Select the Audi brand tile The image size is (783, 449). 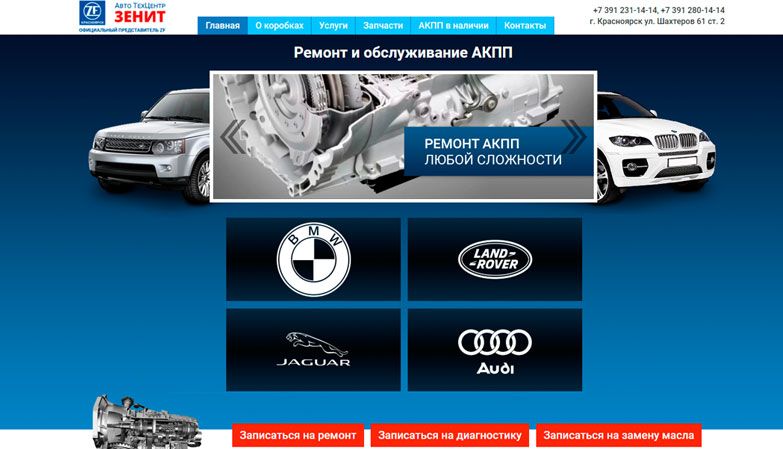tap(495, 350)
